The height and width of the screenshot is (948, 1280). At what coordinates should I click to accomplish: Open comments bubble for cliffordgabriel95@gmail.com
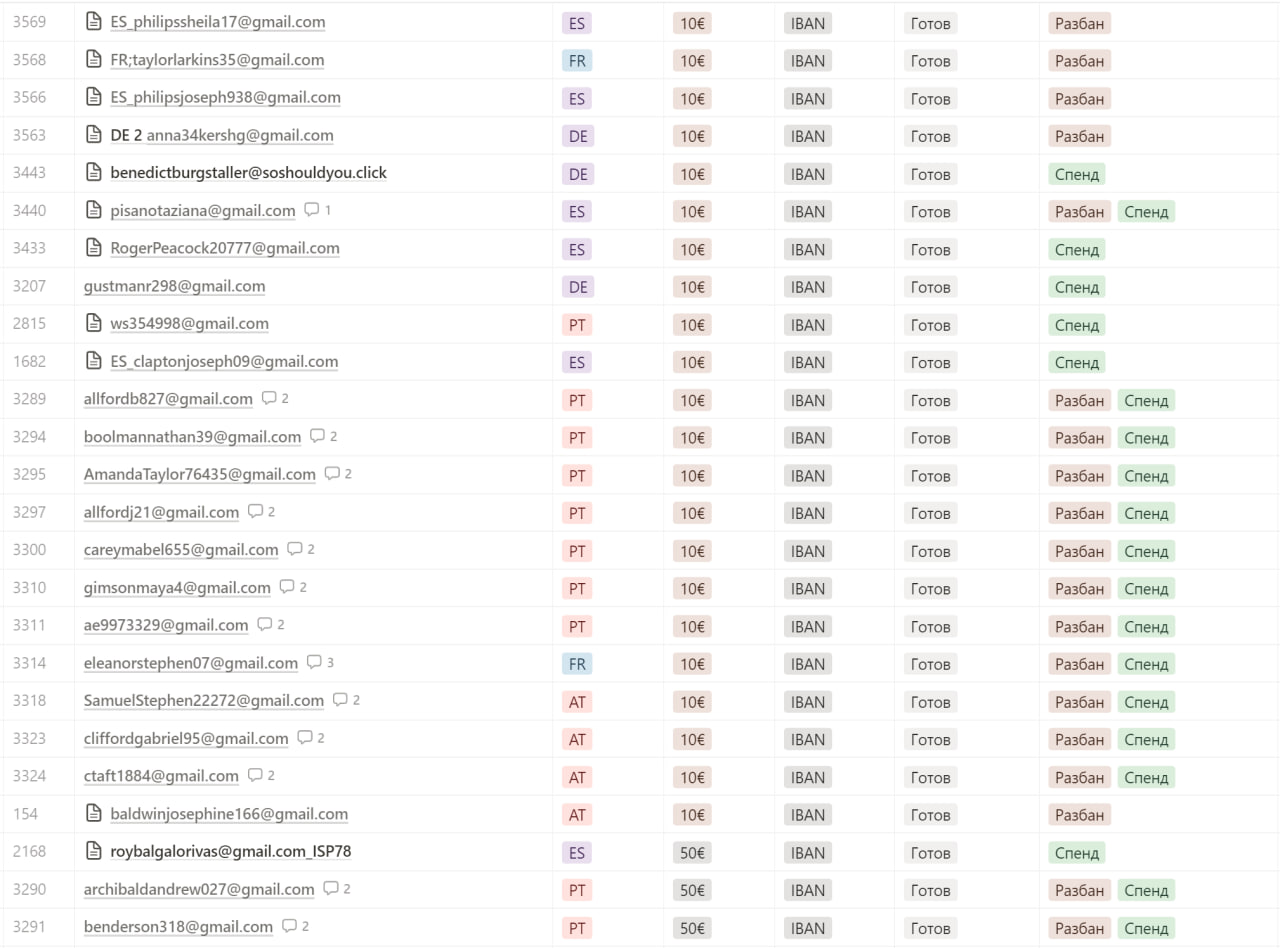point(311,738)
